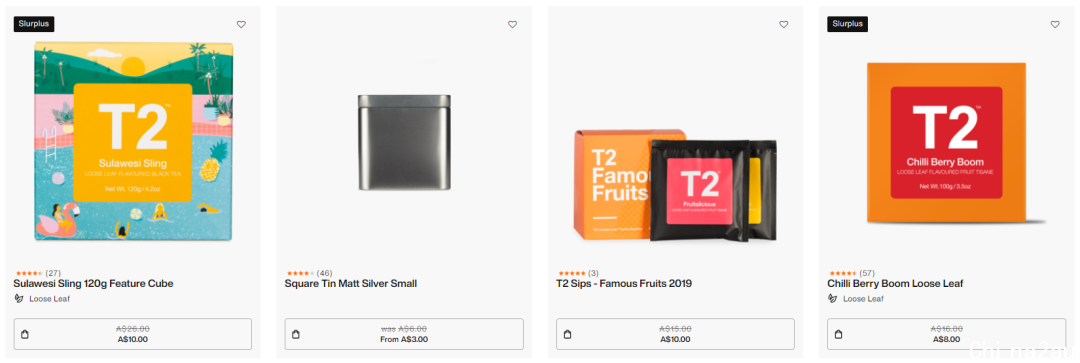Add Chilli Berry Boom A$8.00 to bag
This screenshot has width=1080, height=363.
(946, 334)
